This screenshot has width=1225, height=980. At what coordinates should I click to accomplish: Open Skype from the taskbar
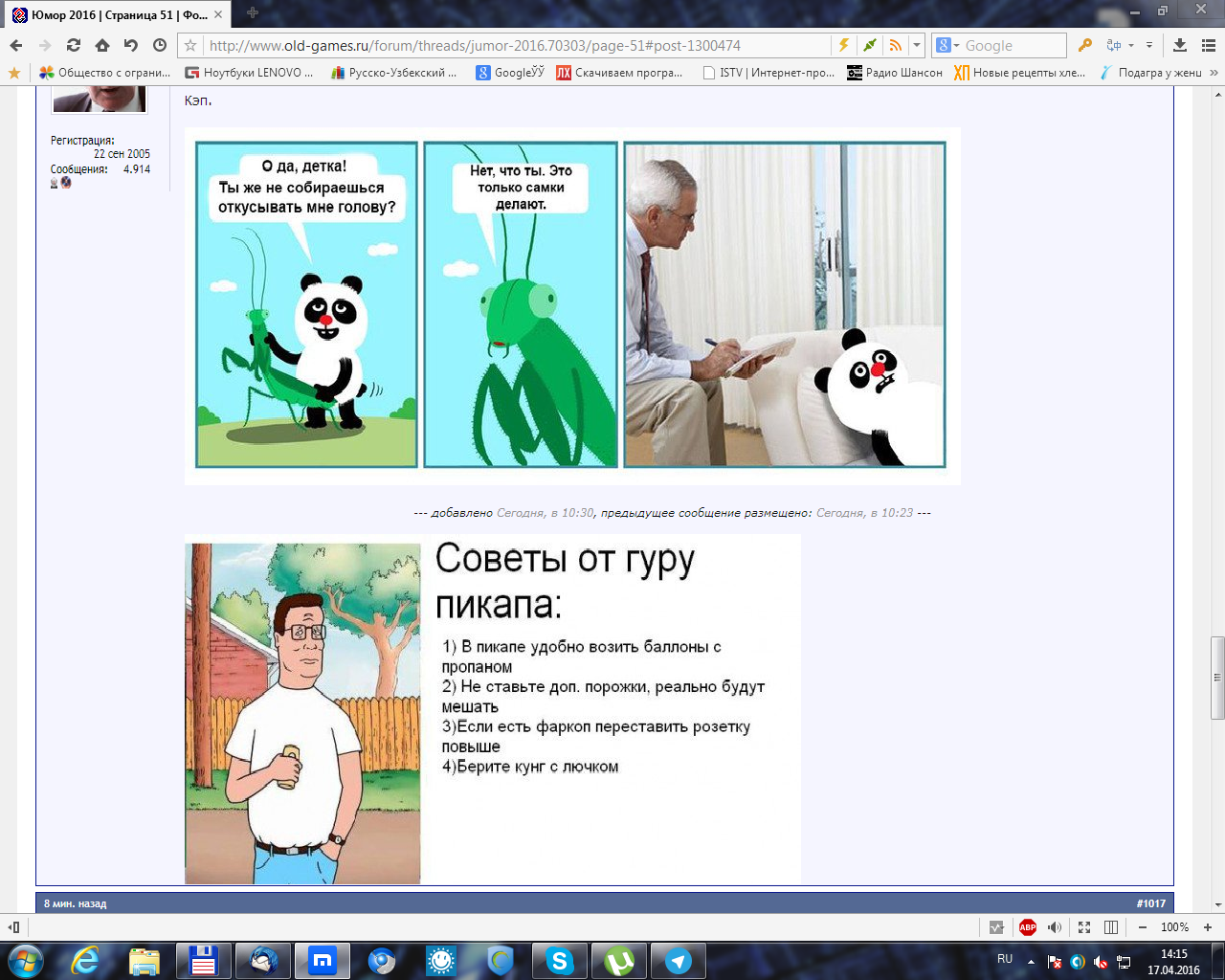(560, 961)
